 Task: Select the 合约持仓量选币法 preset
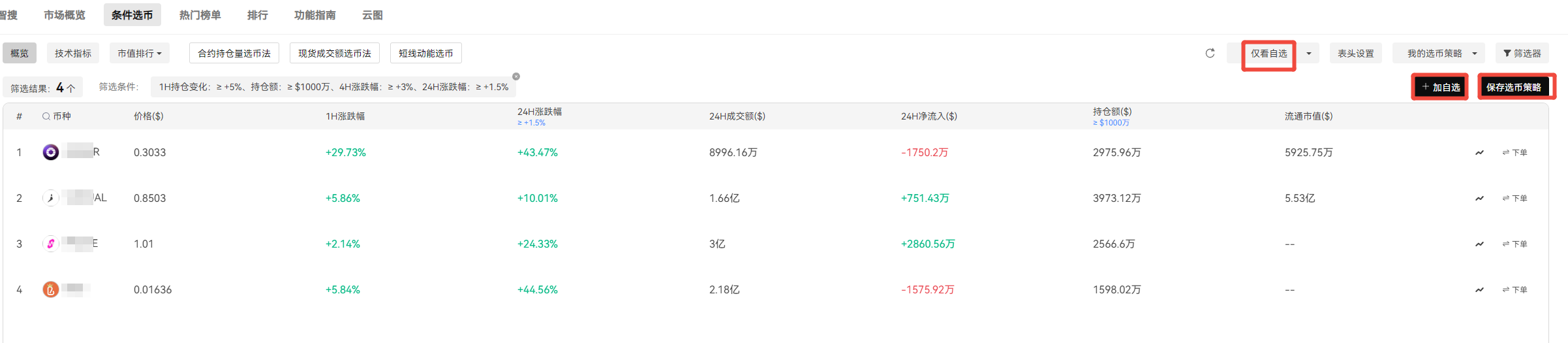234,53
